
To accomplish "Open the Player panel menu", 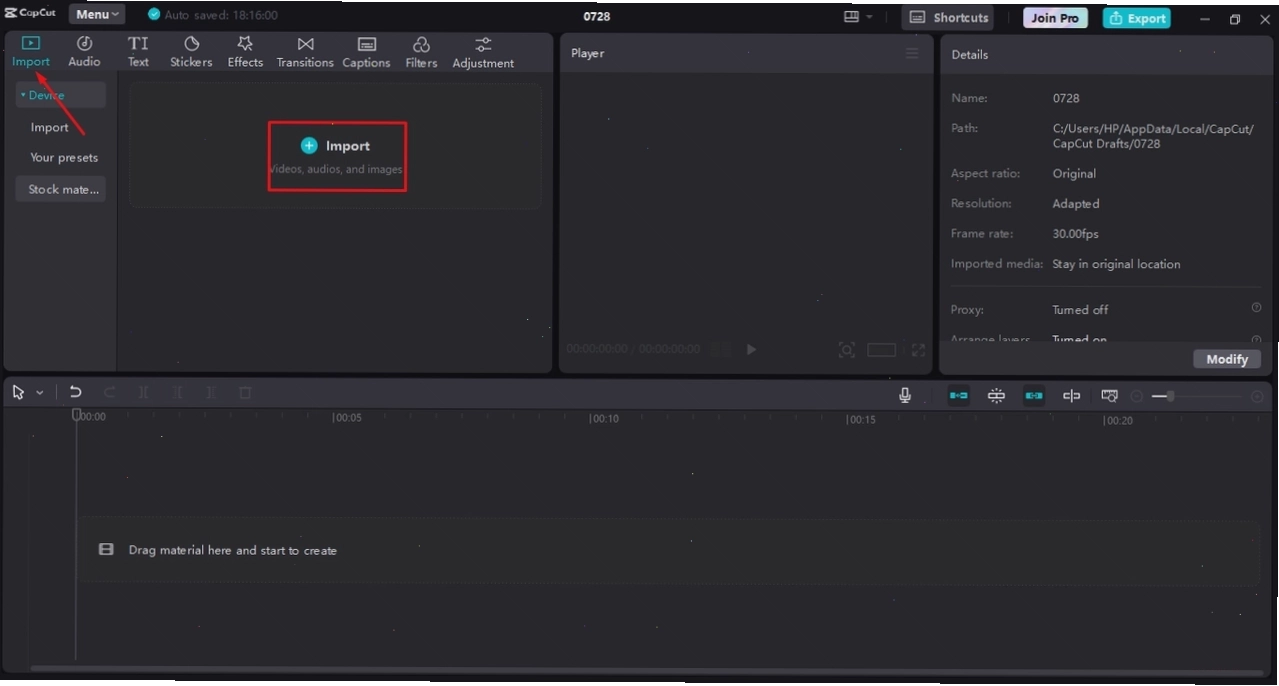I will coord(912,53).
